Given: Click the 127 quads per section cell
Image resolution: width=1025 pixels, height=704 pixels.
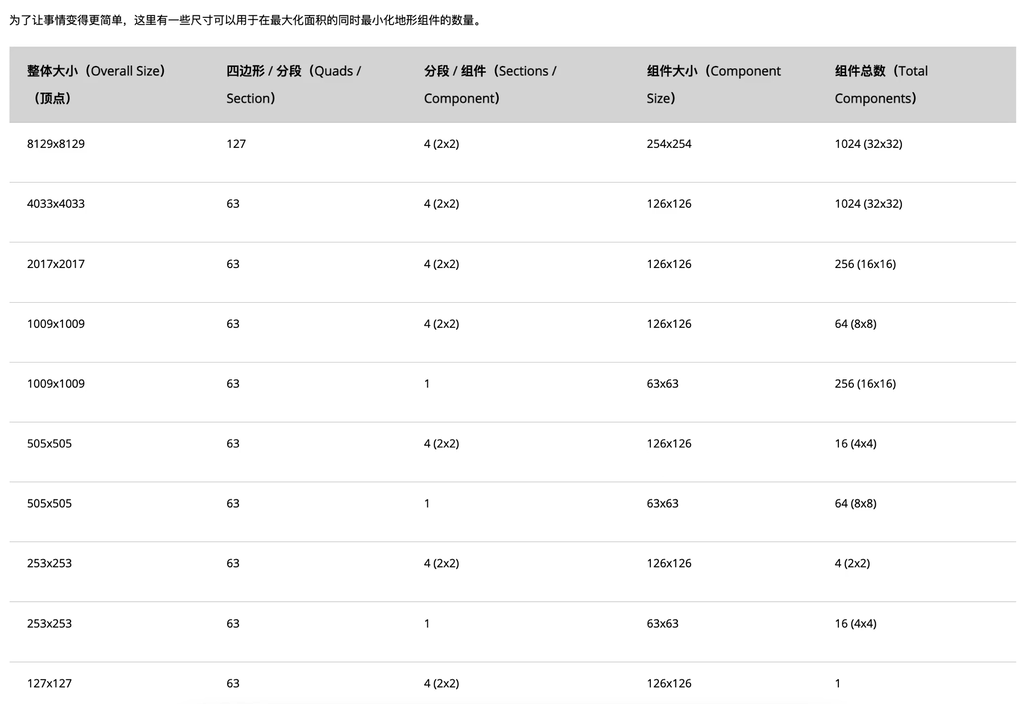Looking at the screenshot, I should pyautogui.click(x=236, y=144).
